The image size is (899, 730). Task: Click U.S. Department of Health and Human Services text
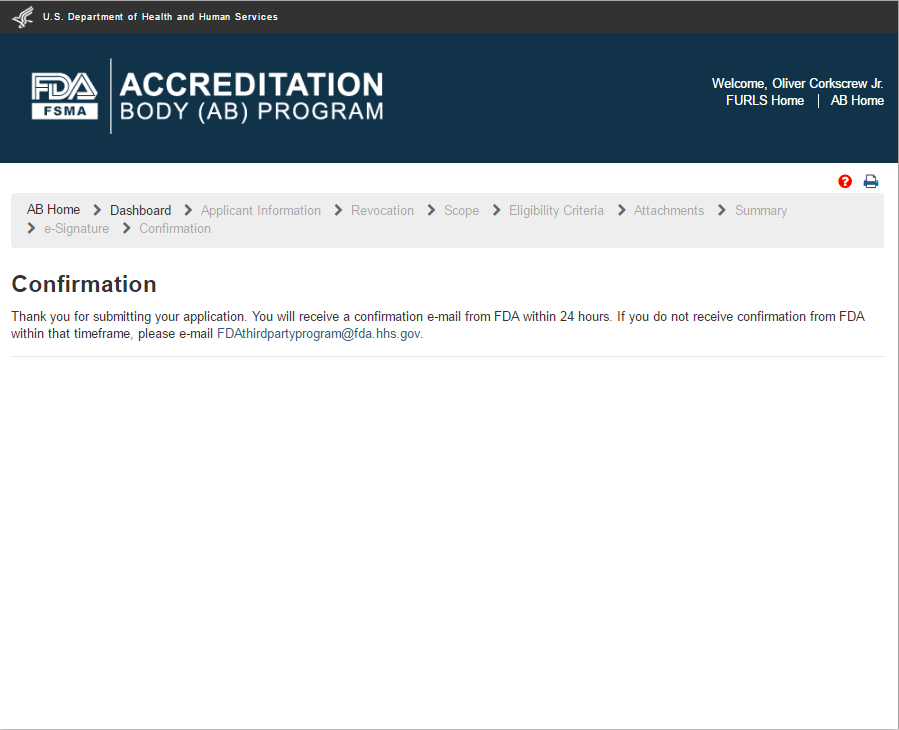tap(160, 17)
